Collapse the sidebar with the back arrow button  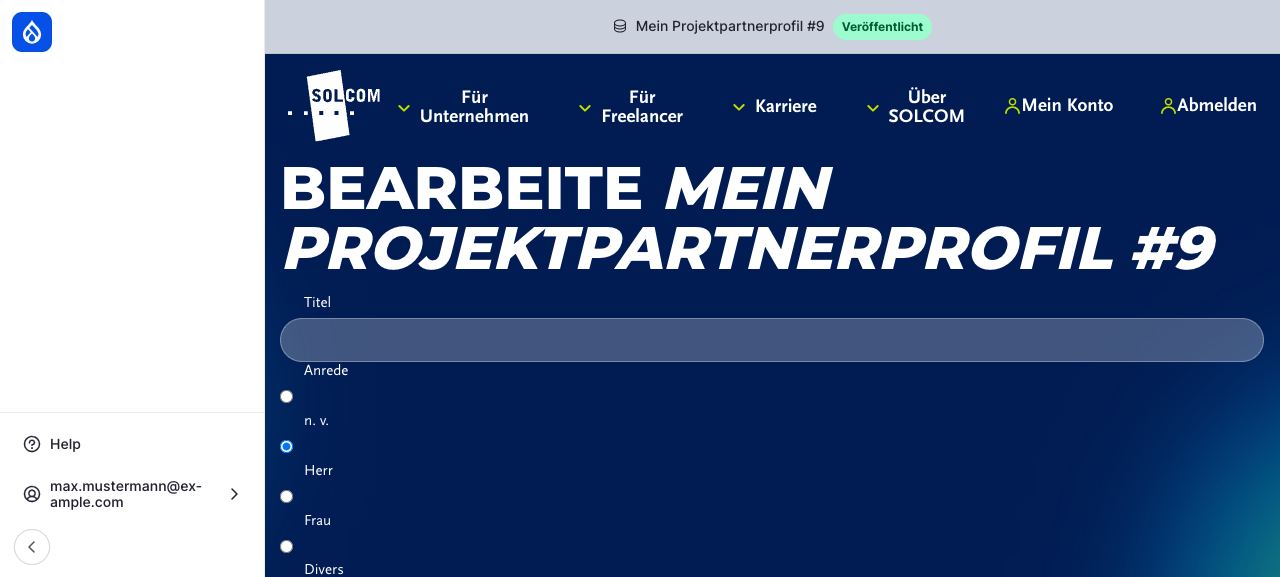coord(32,547)
